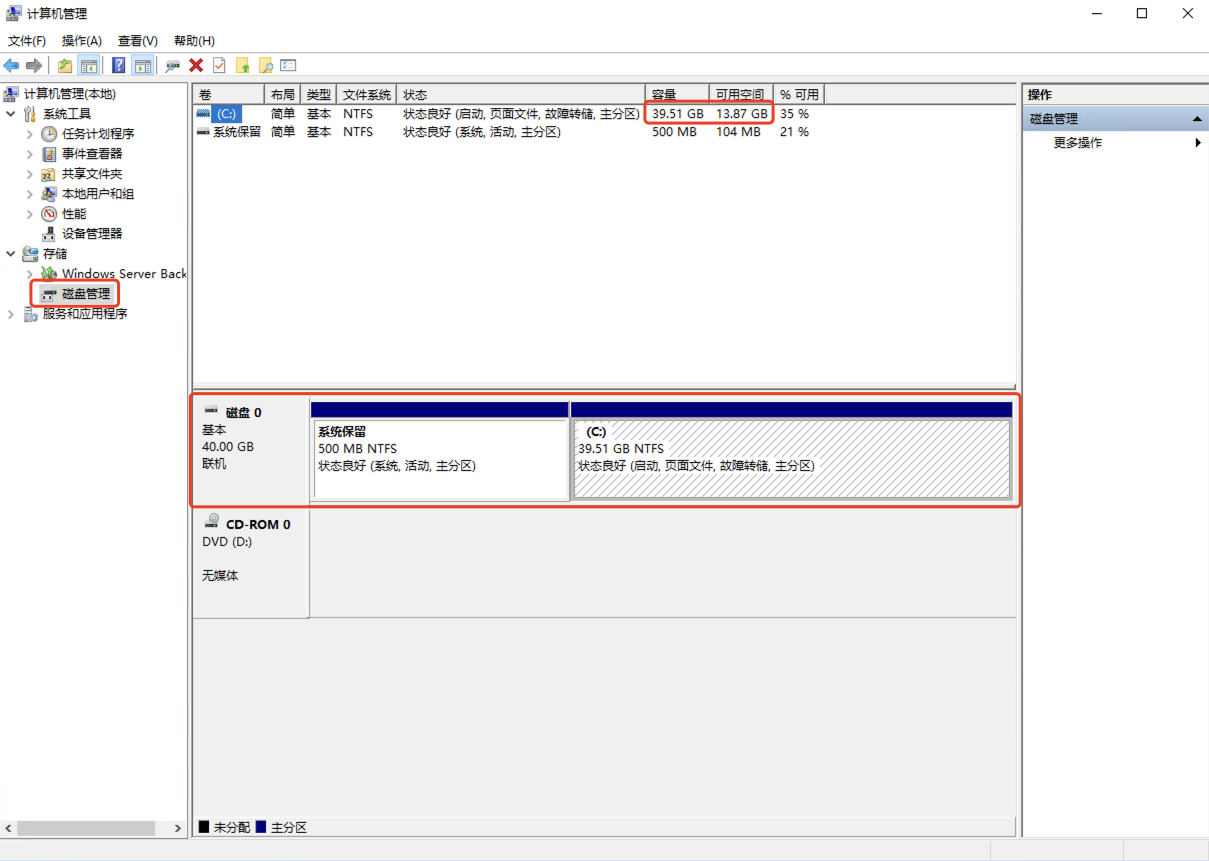Toggle the Show/Hide Action Pane icon
Screen dimensions: 1209x861
(x=143, y=65)
